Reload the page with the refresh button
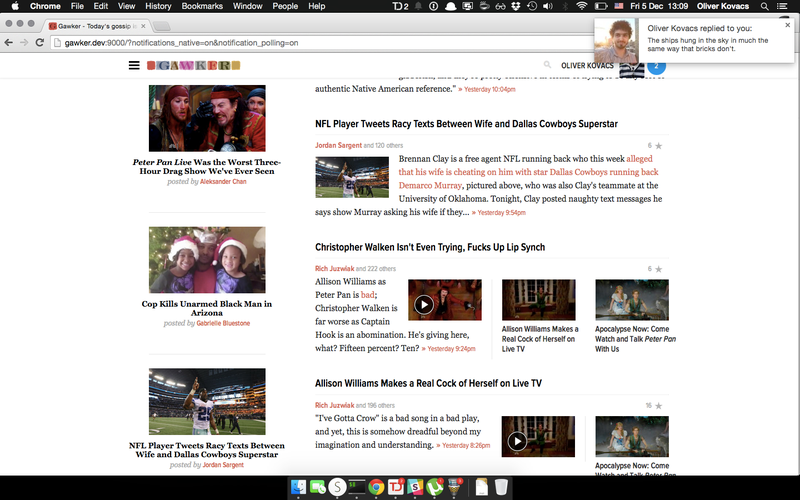The width and height of the screenshot is (800, 500). click(40, 42)
